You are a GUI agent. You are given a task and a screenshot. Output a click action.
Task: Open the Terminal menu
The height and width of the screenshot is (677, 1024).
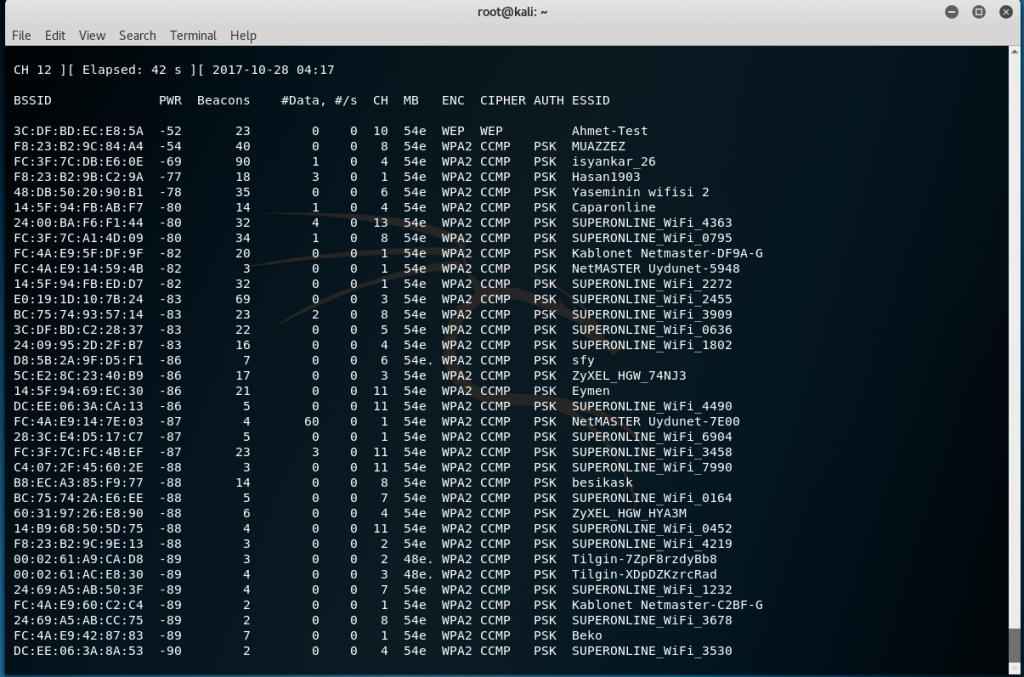tap(193, 35)
